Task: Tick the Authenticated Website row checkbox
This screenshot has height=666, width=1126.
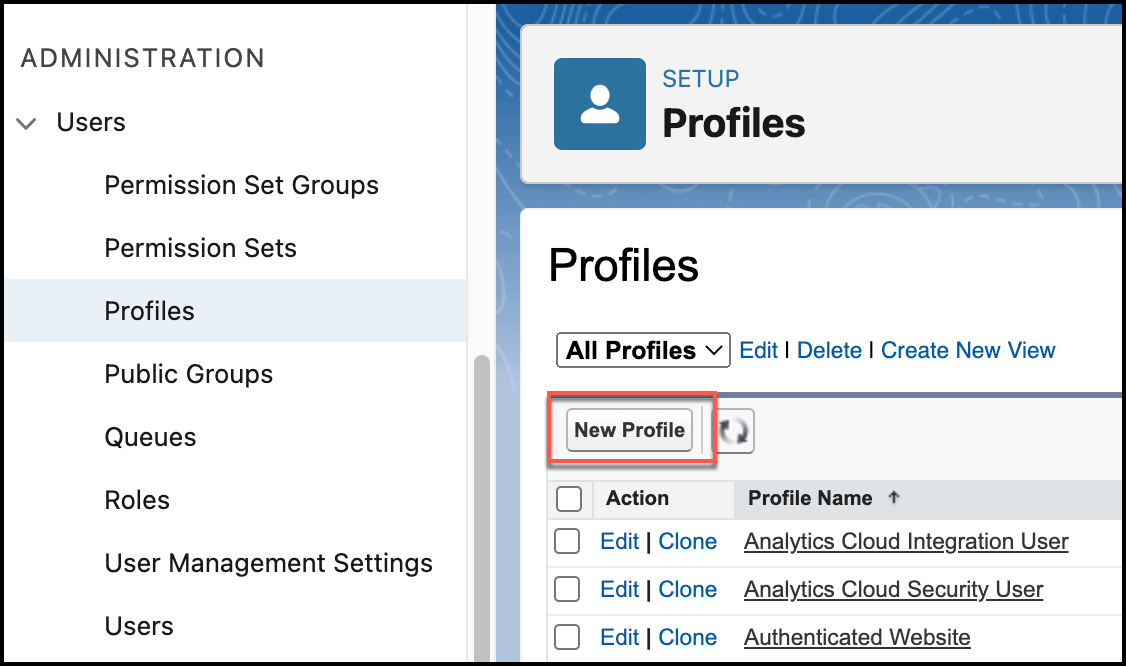Action: point(567,638)
